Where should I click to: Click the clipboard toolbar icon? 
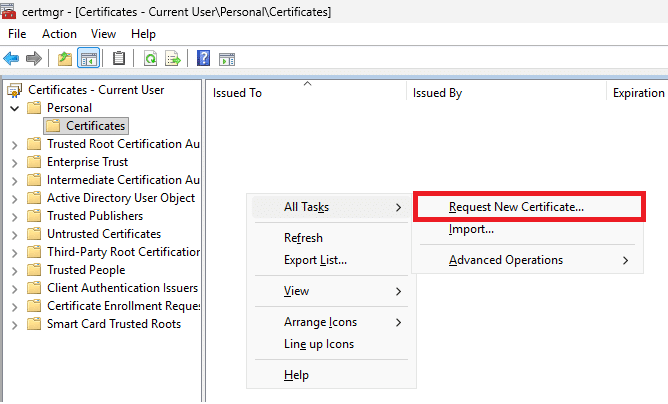119,59
